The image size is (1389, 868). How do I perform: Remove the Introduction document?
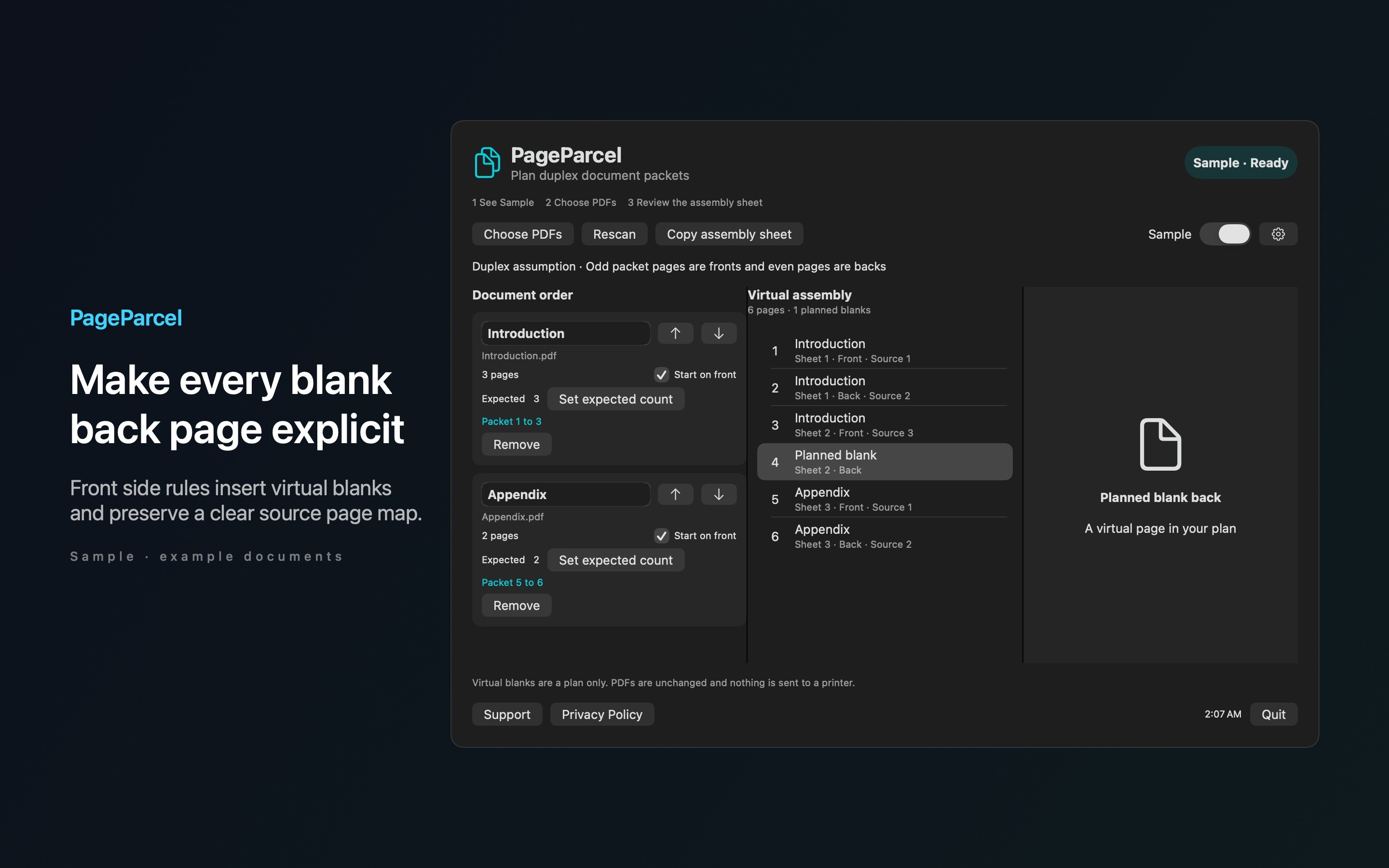[516, 444]
